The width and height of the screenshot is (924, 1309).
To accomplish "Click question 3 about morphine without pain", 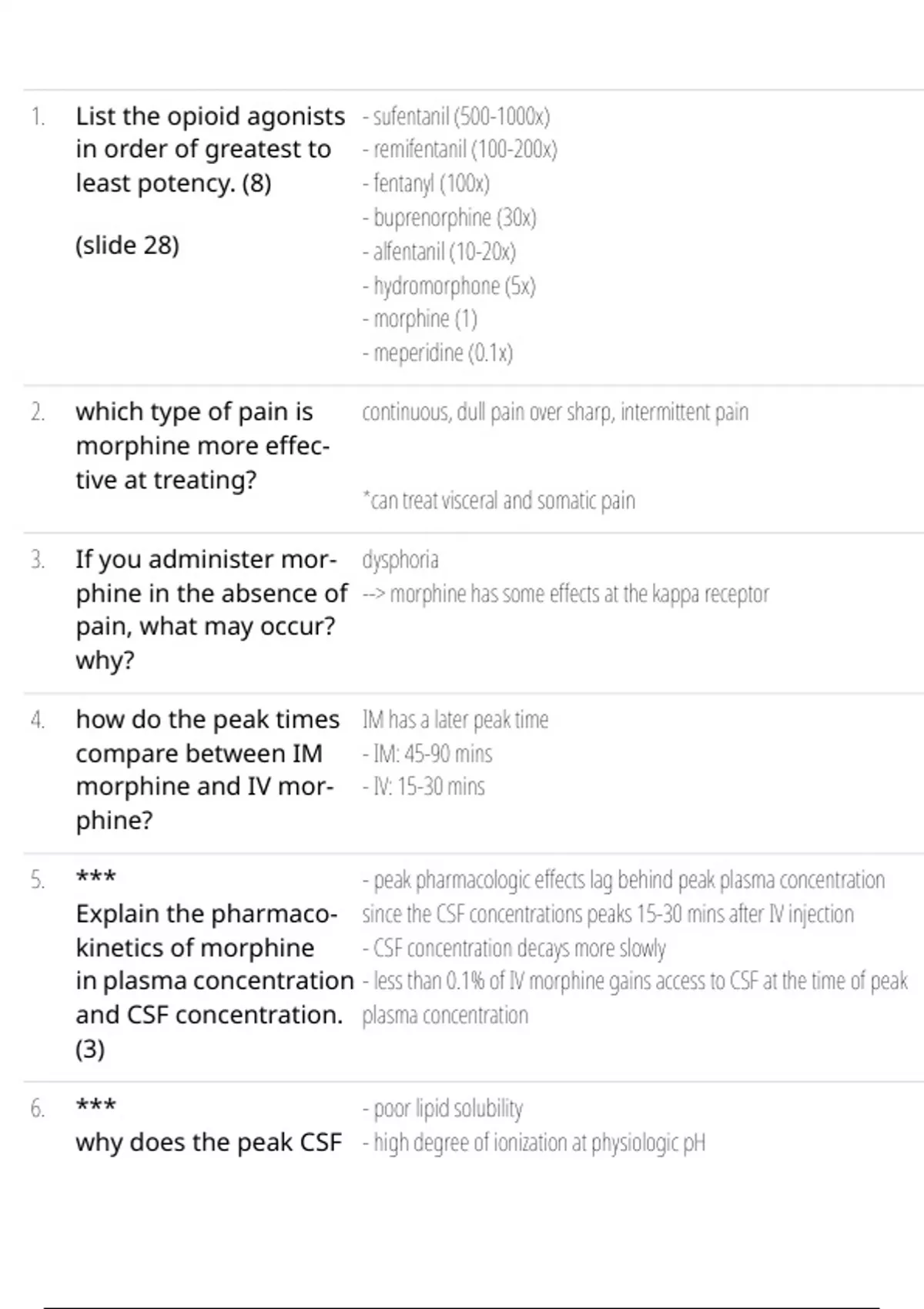I will point(209,609).
